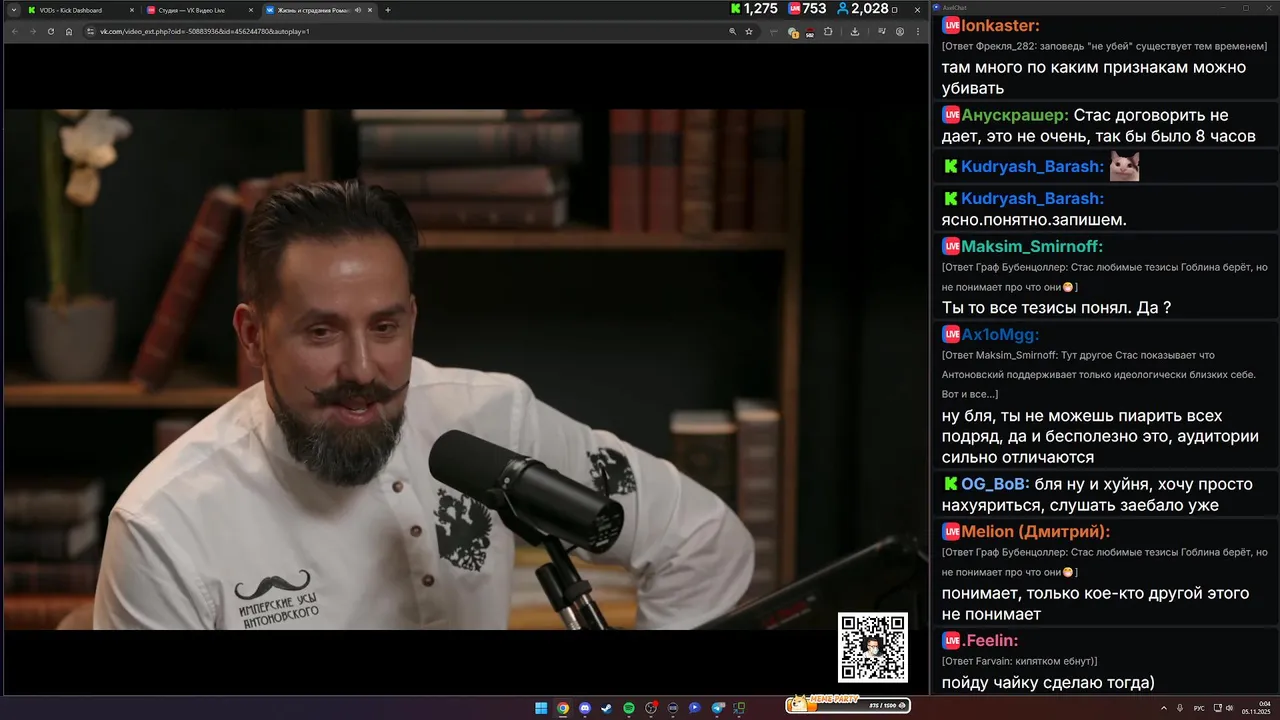Click reply quote to Farvain in chat
This screenshot has width=1280, height=720.
(1019, 661)
